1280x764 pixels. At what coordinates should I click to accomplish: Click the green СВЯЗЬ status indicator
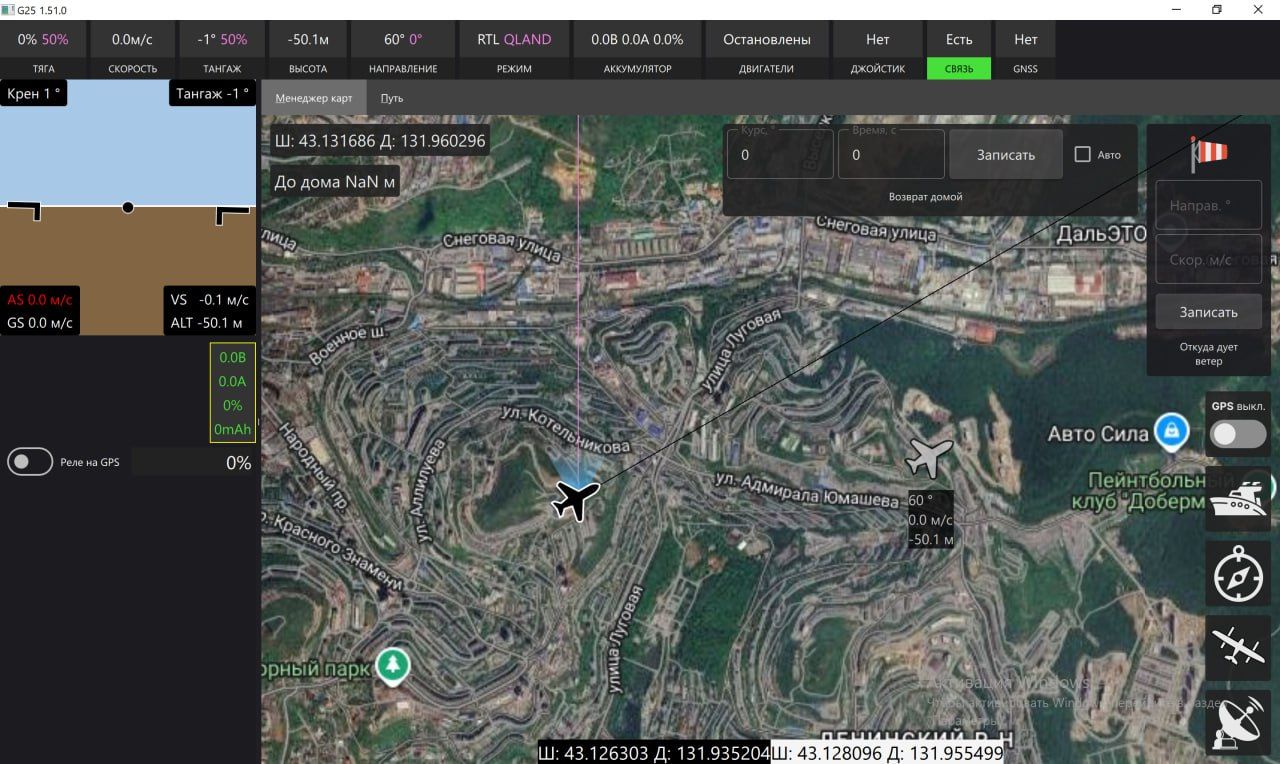point(958,69)
